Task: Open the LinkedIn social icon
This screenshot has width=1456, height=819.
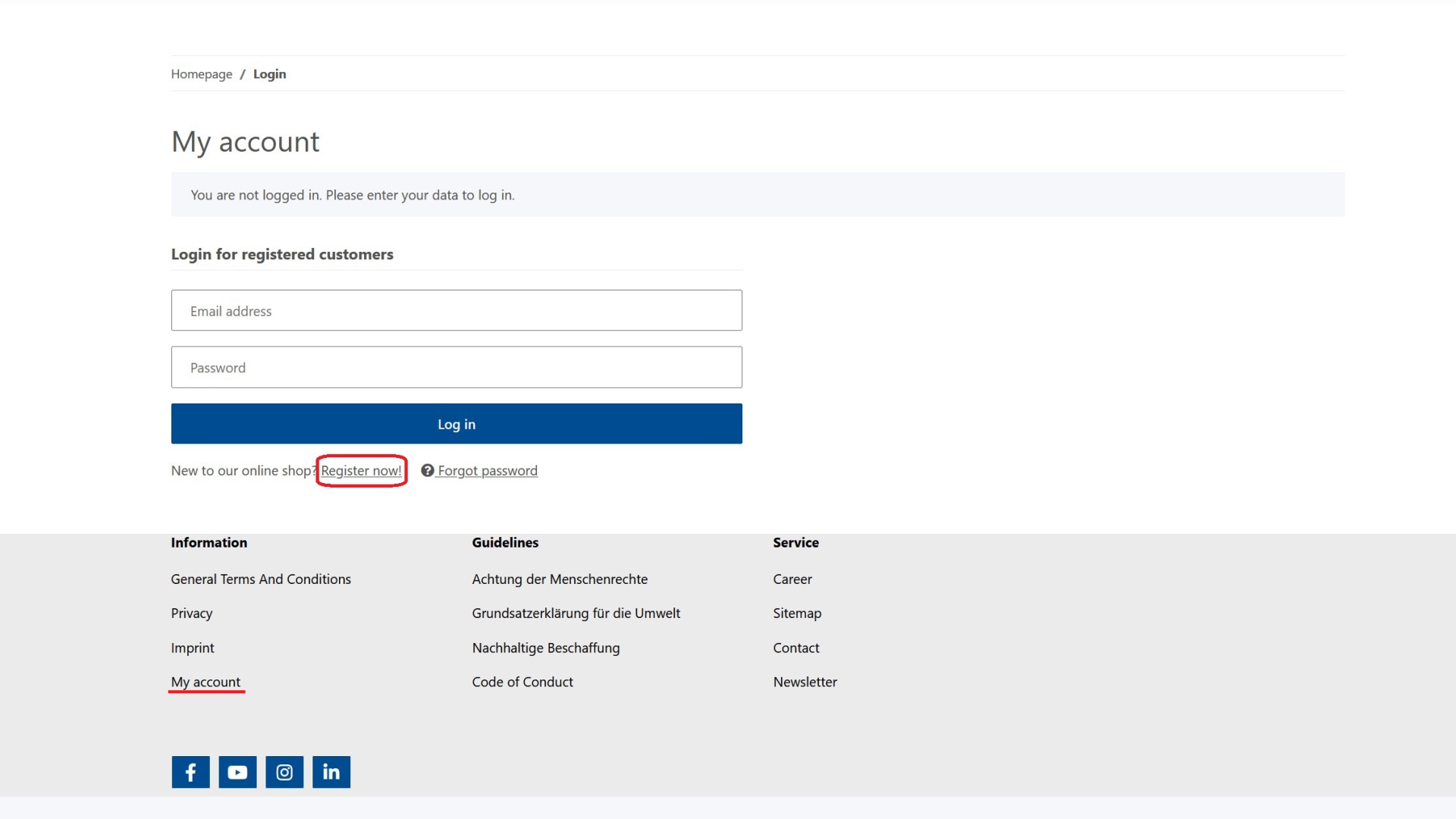Action: click(x=331, y=772)
